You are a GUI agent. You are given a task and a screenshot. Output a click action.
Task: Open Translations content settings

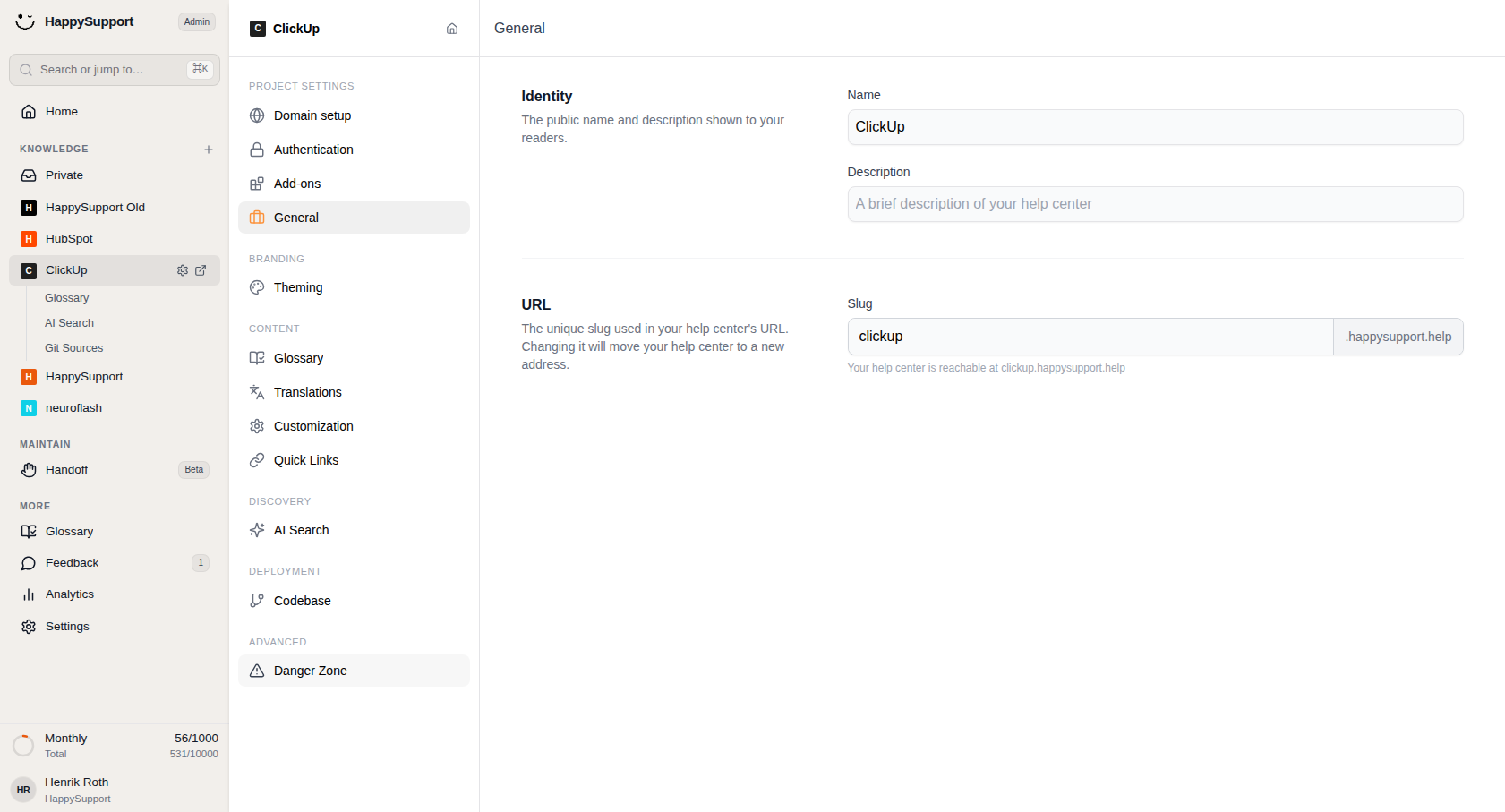[x=354, y=392]
